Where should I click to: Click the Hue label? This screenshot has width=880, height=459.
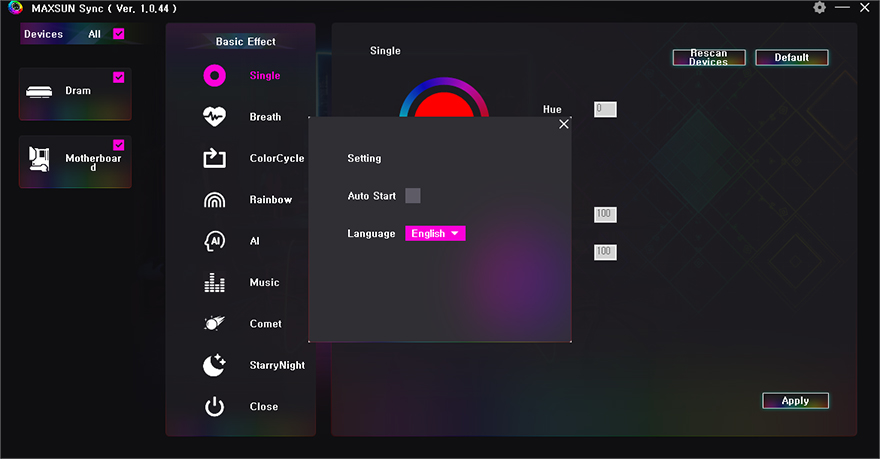[x=552, y=109]
